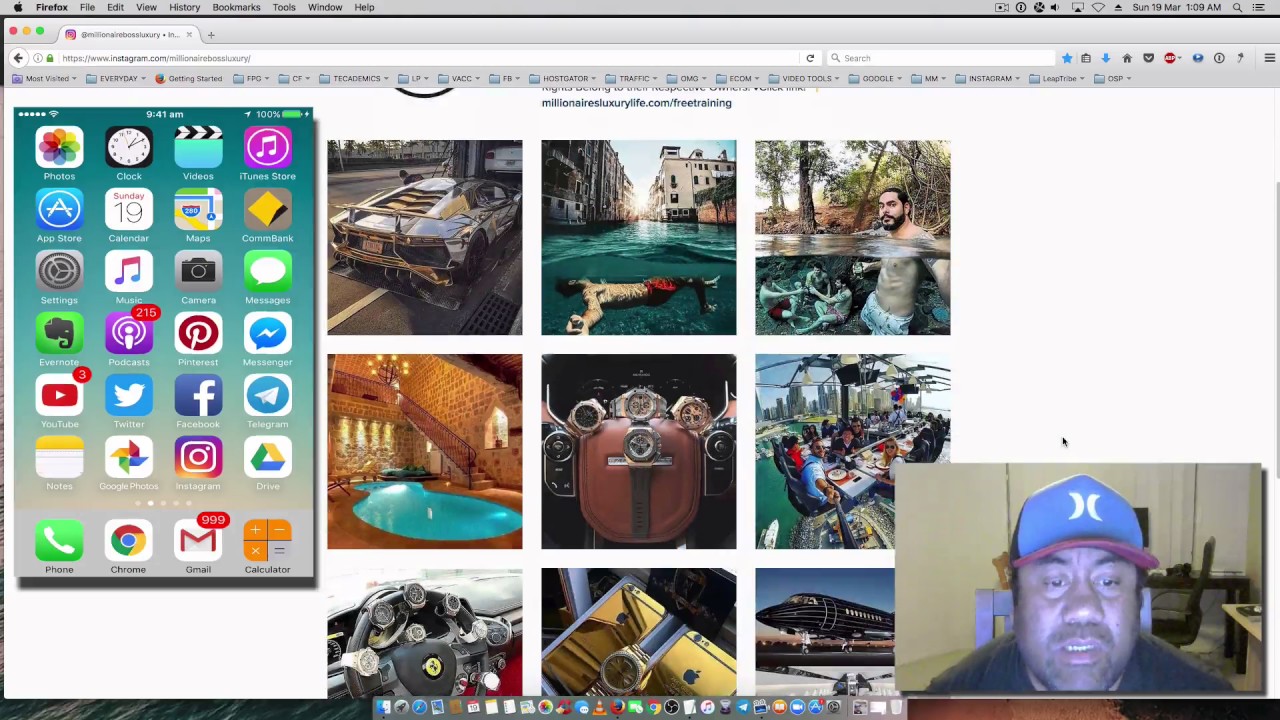Expand the EVERYDAY bookmarks folder

point(117,79)
